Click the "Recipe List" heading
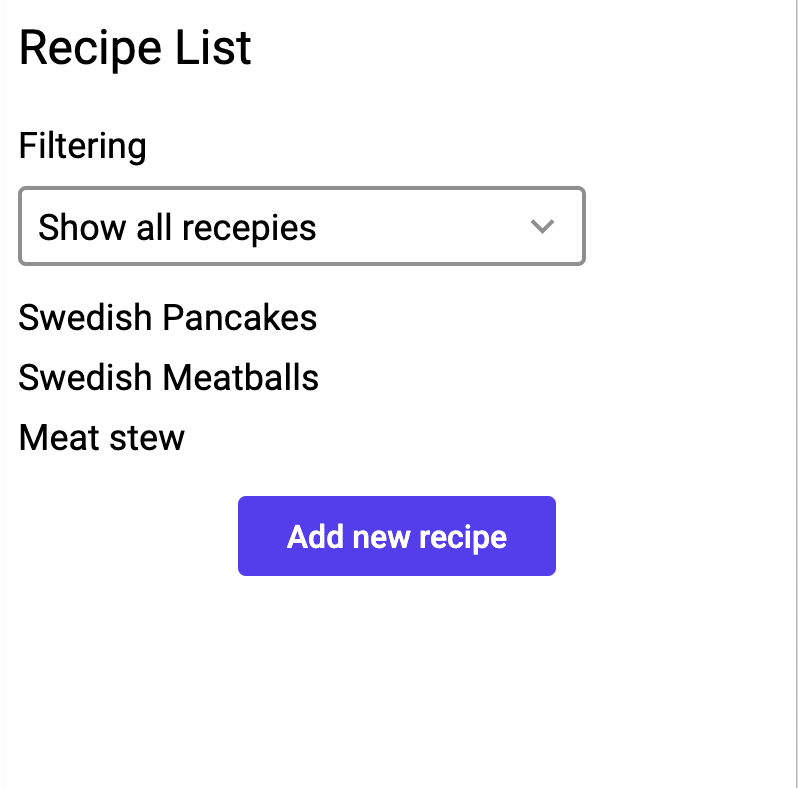The image size is (798, 788). tap(135, 49)
